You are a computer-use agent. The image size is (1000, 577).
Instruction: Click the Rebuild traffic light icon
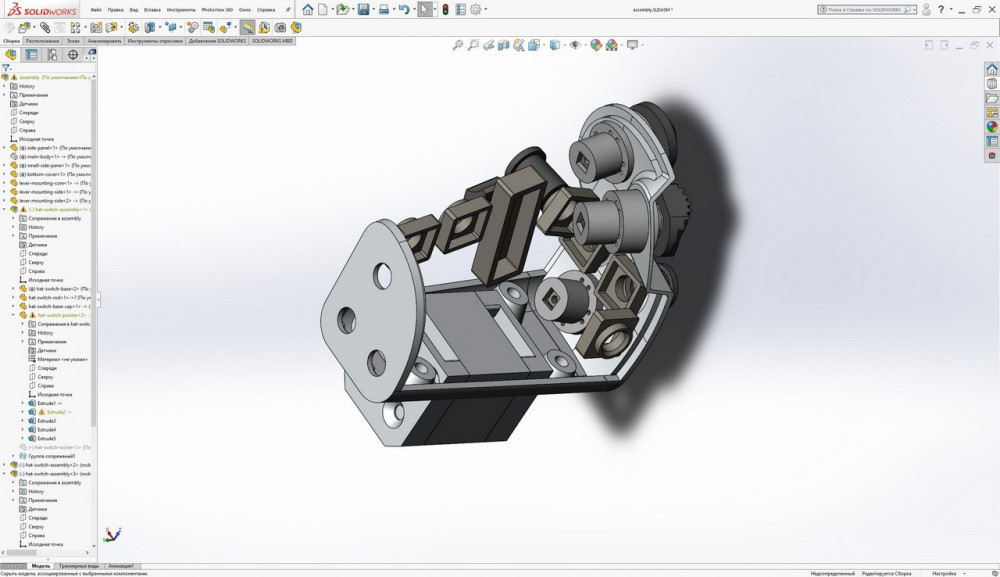446,9
